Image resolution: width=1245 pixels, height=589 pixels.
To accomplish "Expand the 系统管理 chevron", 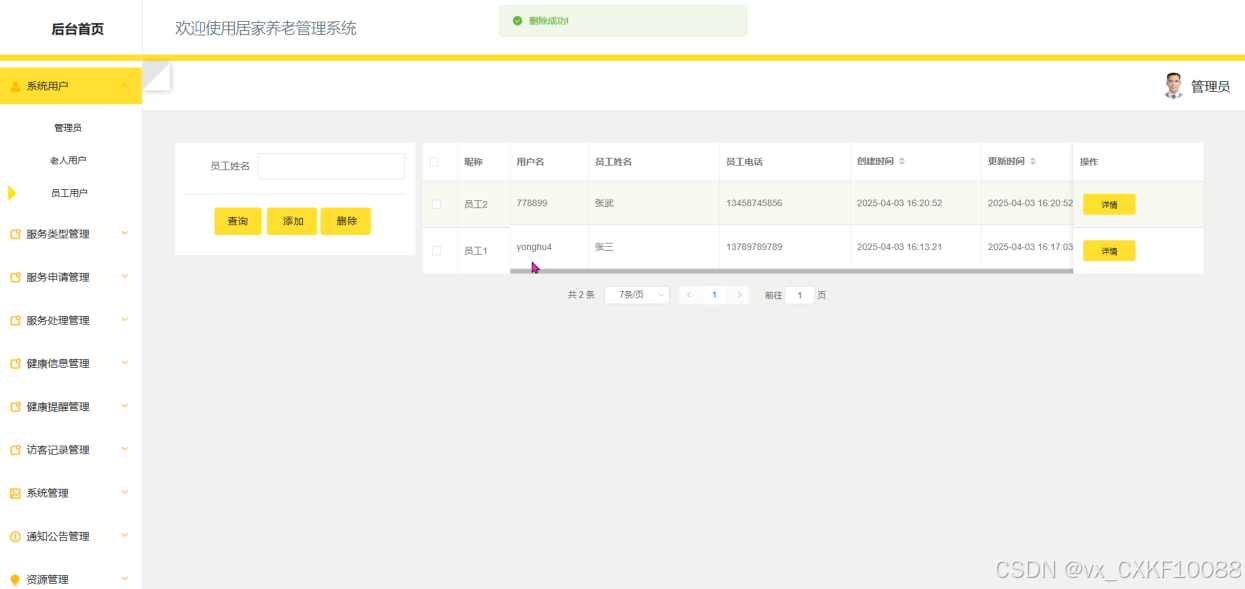I will [x=125, y=492].
